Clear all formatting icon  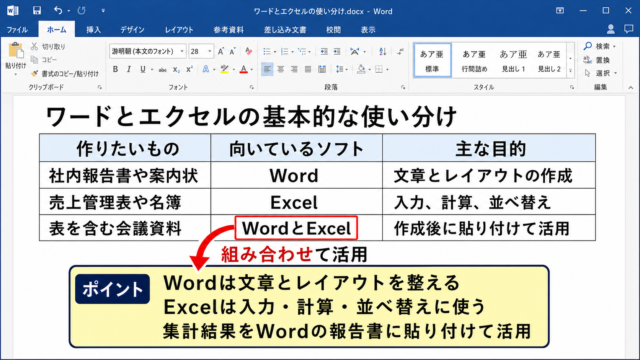click(x=248, y=51)
